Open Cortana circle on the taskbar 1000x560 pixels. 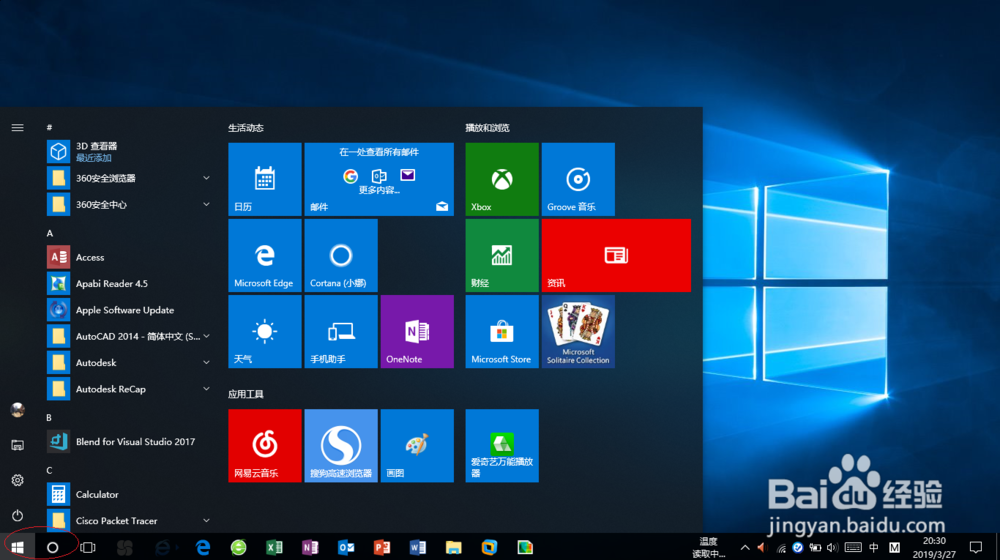coord(52,547)
